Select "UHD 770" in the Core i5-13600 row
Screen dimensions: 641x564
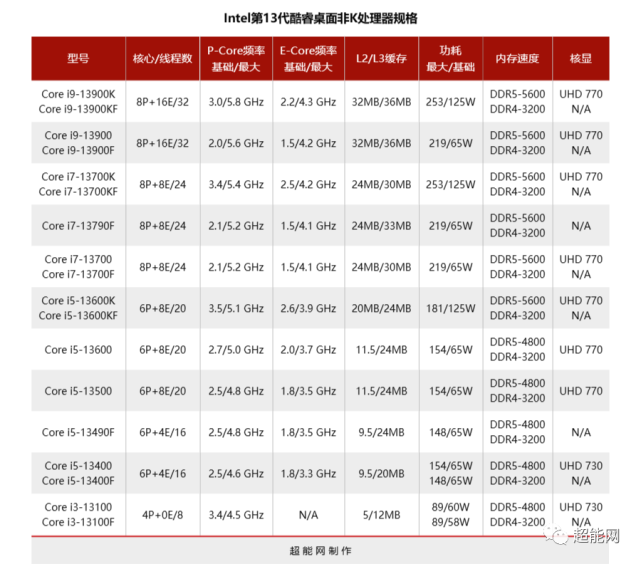coord(581,350)
